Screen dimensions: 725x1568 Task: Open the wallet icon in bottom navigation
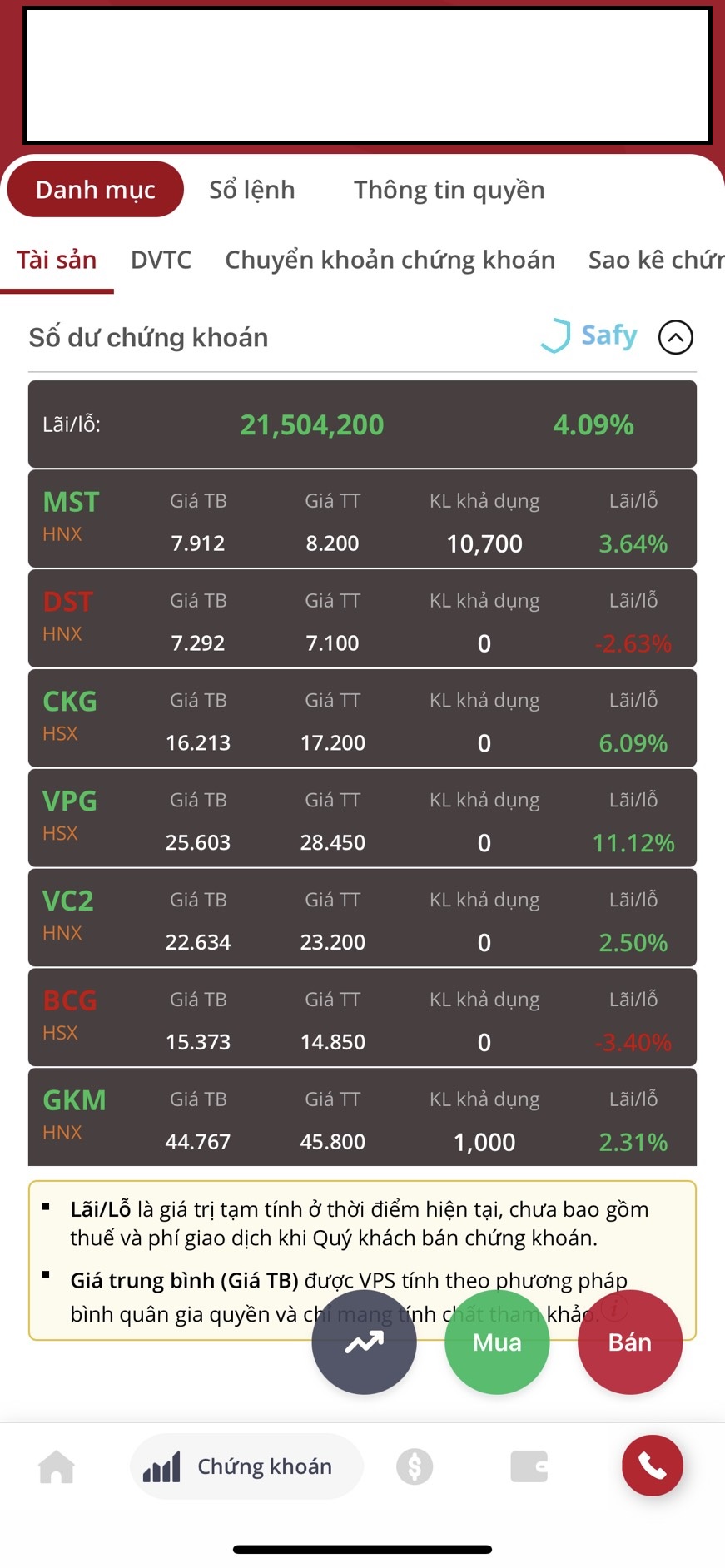click(529, 1466)
